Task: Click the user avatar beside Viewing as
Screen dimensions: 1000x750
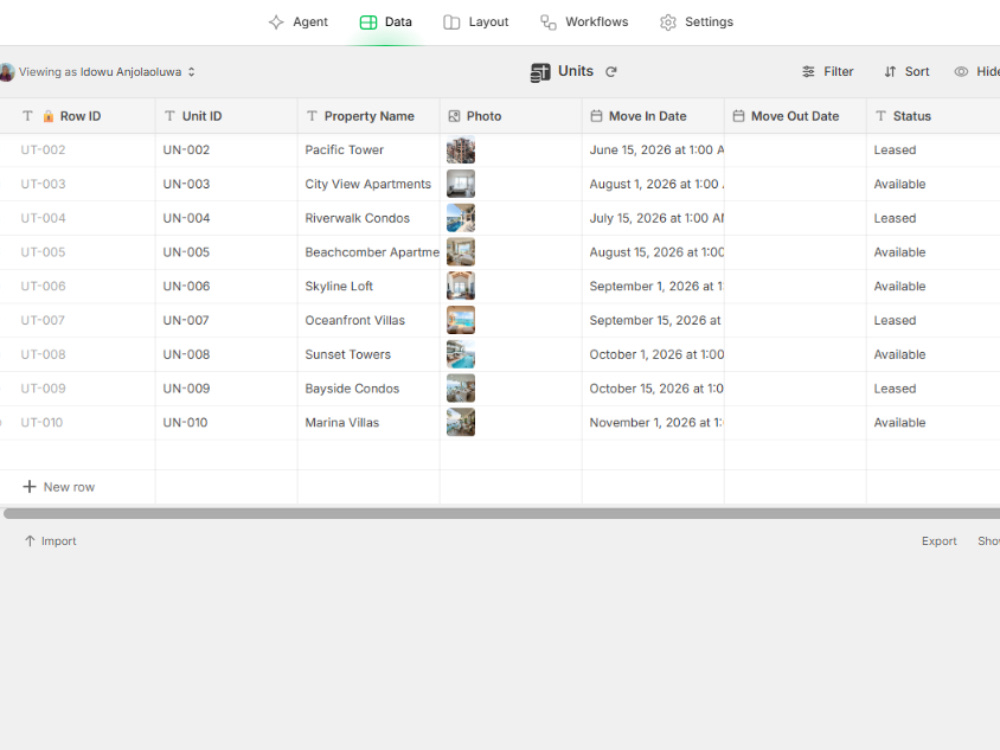Action: (6, 72)
